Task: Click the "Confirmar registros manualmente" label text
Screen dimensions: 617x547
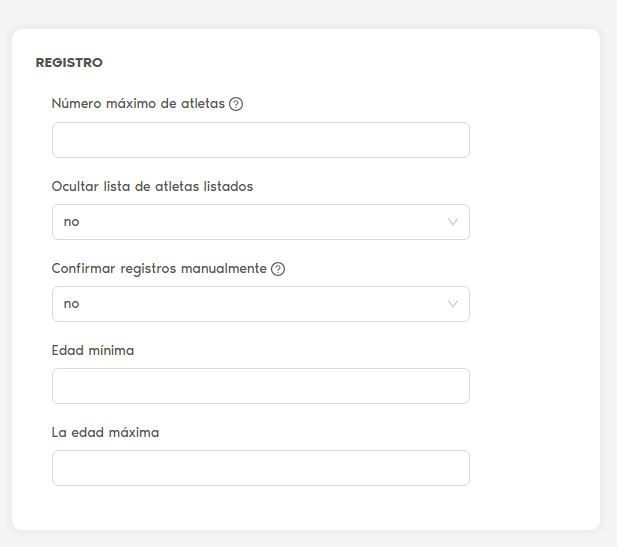Action: pos(159,268)
